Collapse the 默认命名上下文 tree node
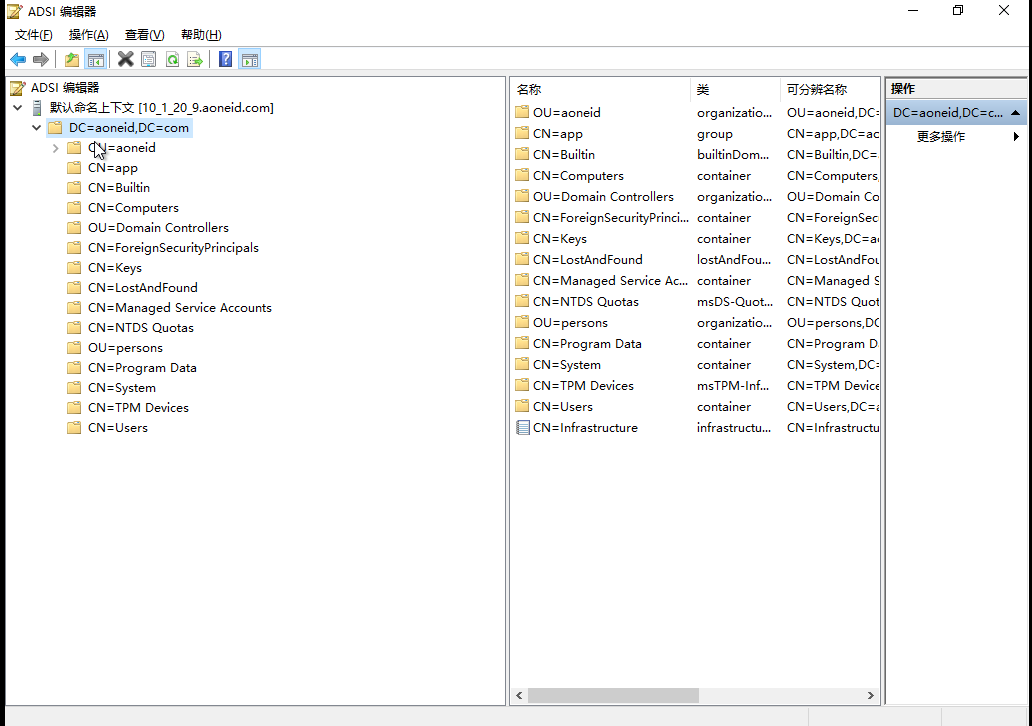Screen dimensions: 1032x726 pos(18,108)
